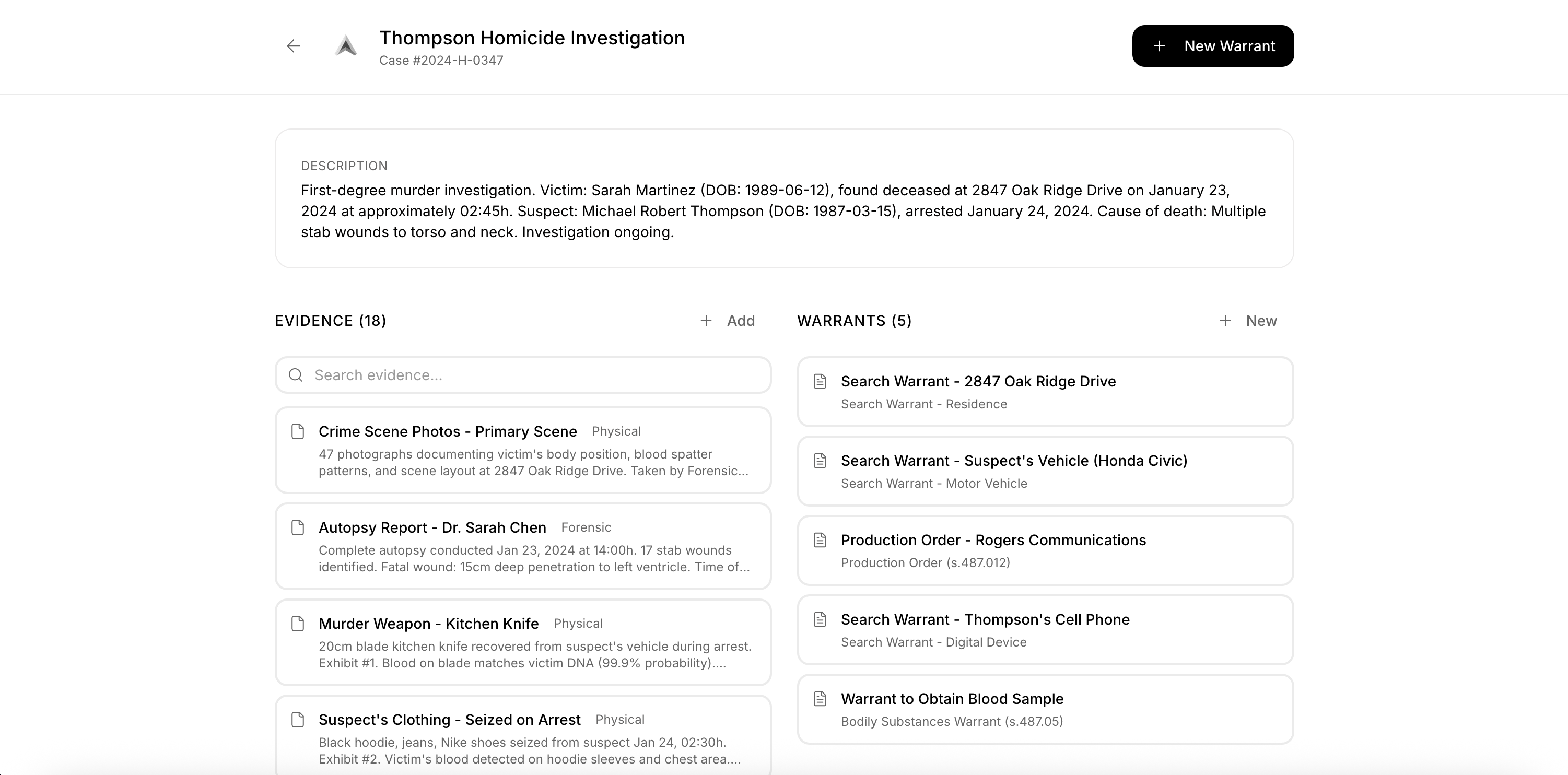Click the New Warrant button
This screenshot has height=775, width=1568.
tap(1212, 46)
